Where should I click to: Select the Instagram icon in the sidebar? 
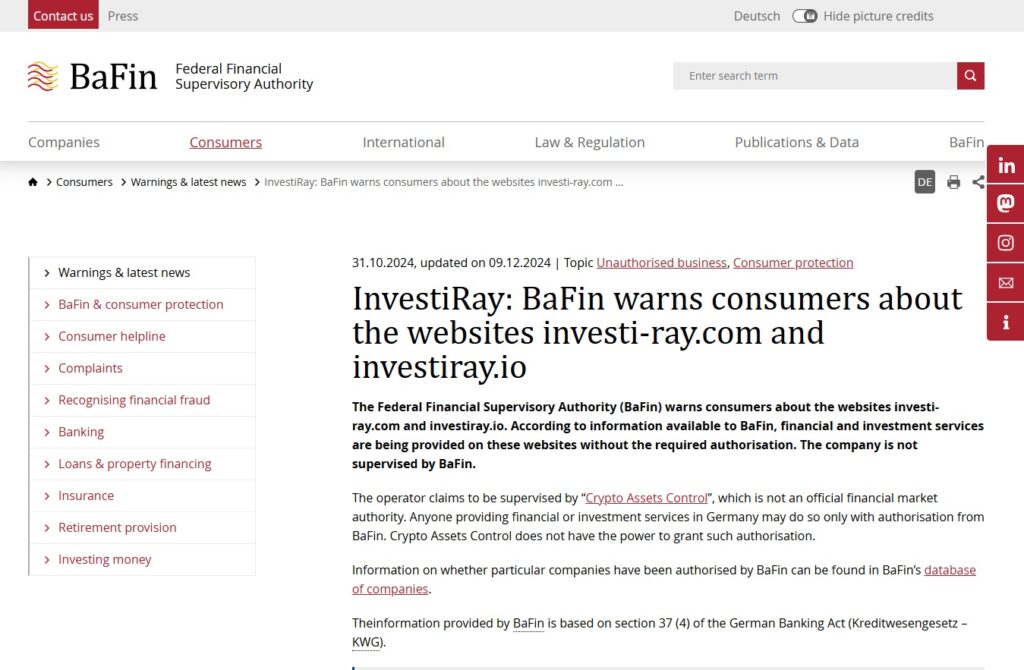click(x=1005, y=242)
